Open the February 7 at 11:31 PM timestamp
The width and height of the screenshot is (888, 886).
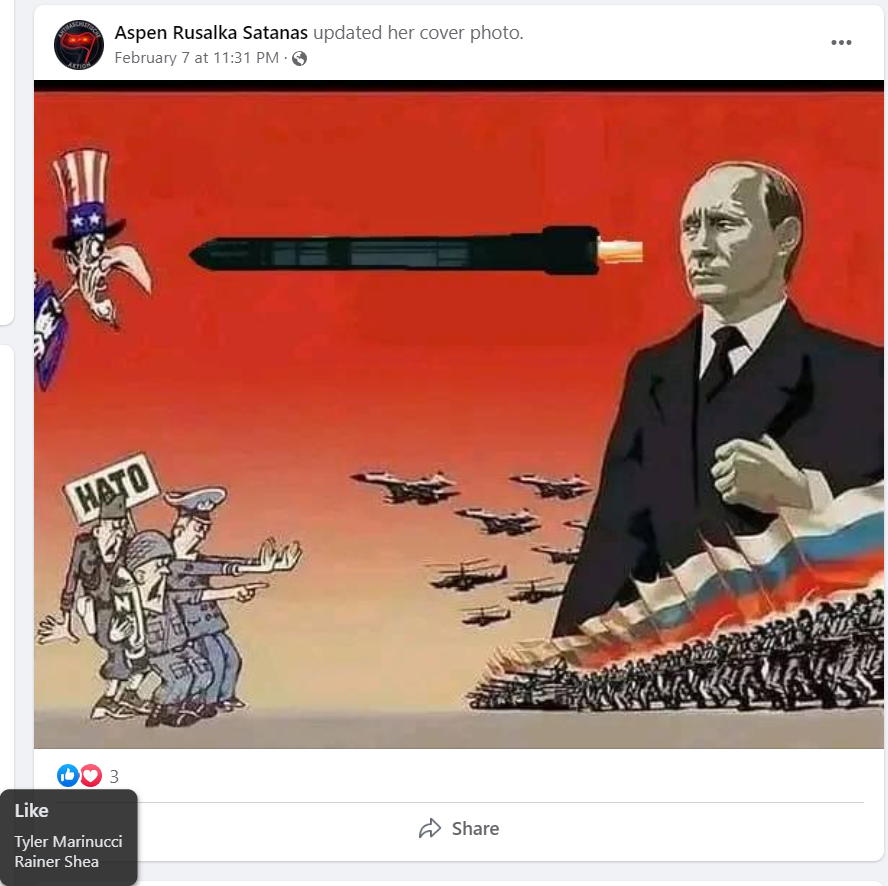[x=197, y=58]
